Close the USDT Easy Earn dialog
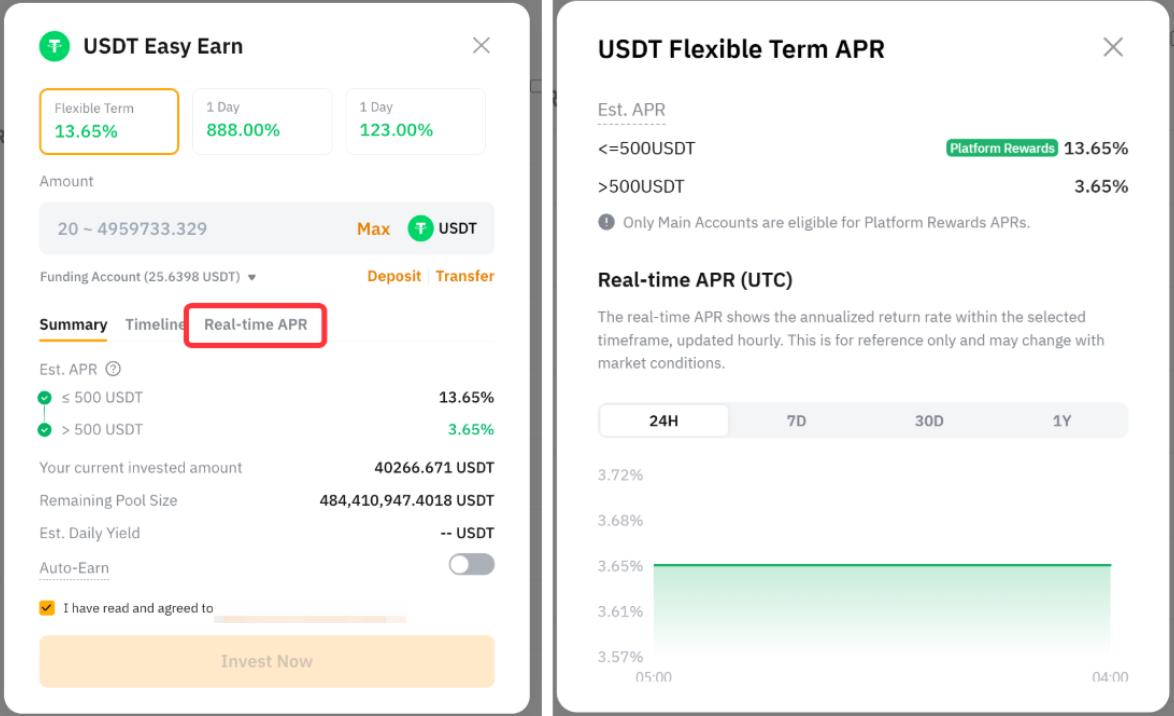Image resolution: width=1174 pixels, height=716 pixels. [x=481, y=45]
